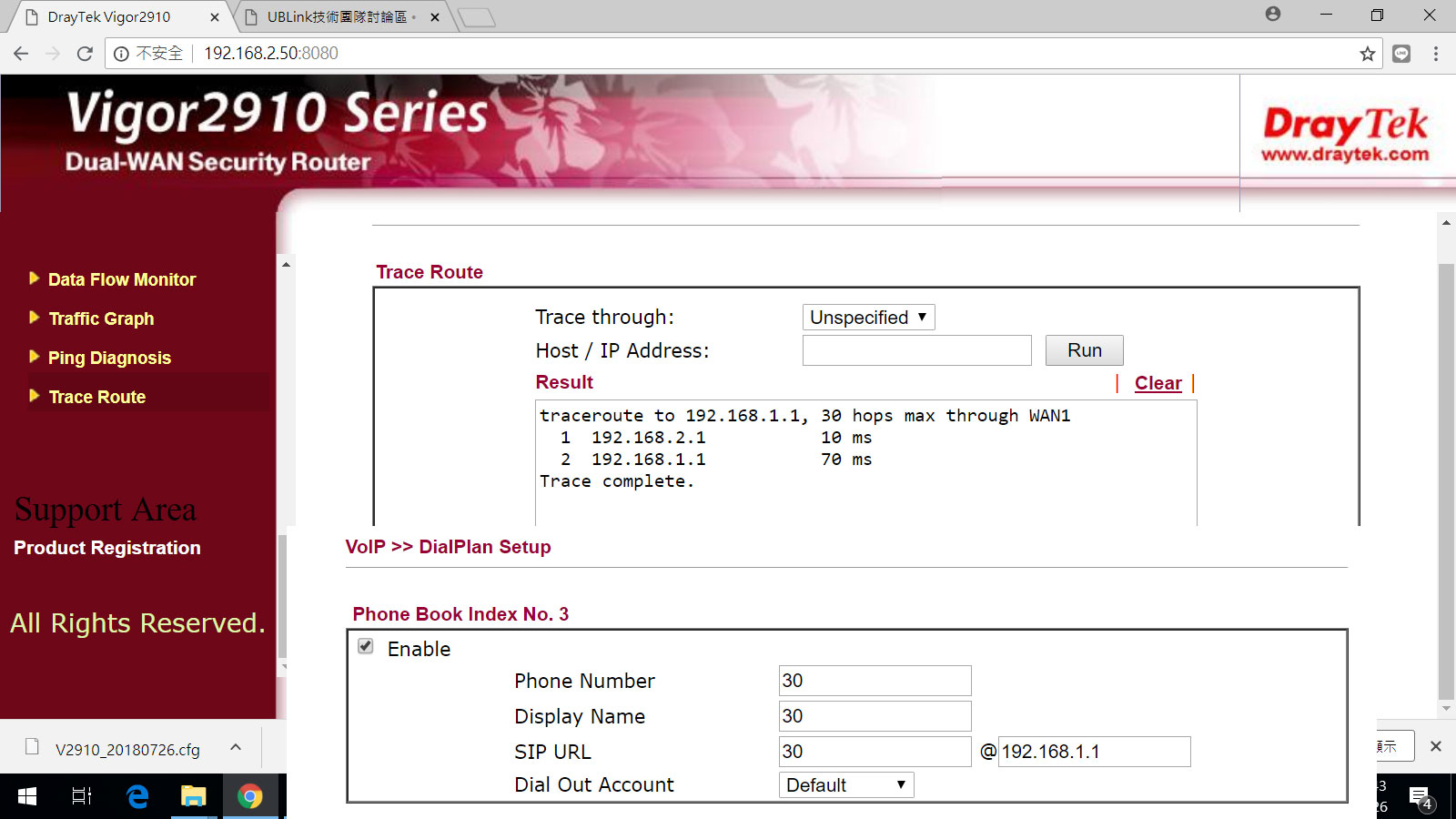
Task: Open the Chrome profile avatar icon
Action: click(x=1273, y=14)
